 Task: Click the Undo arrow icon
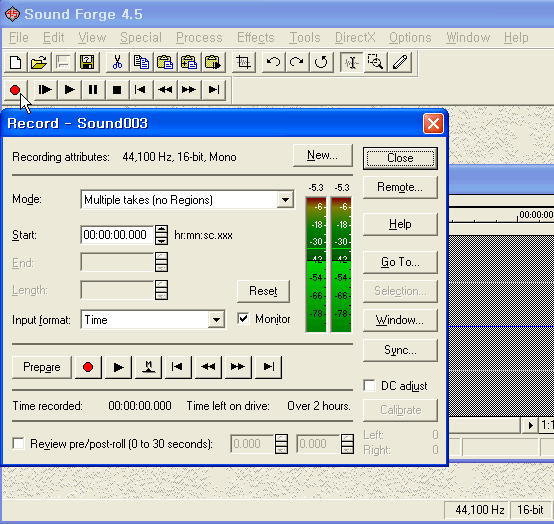point(273,63)
